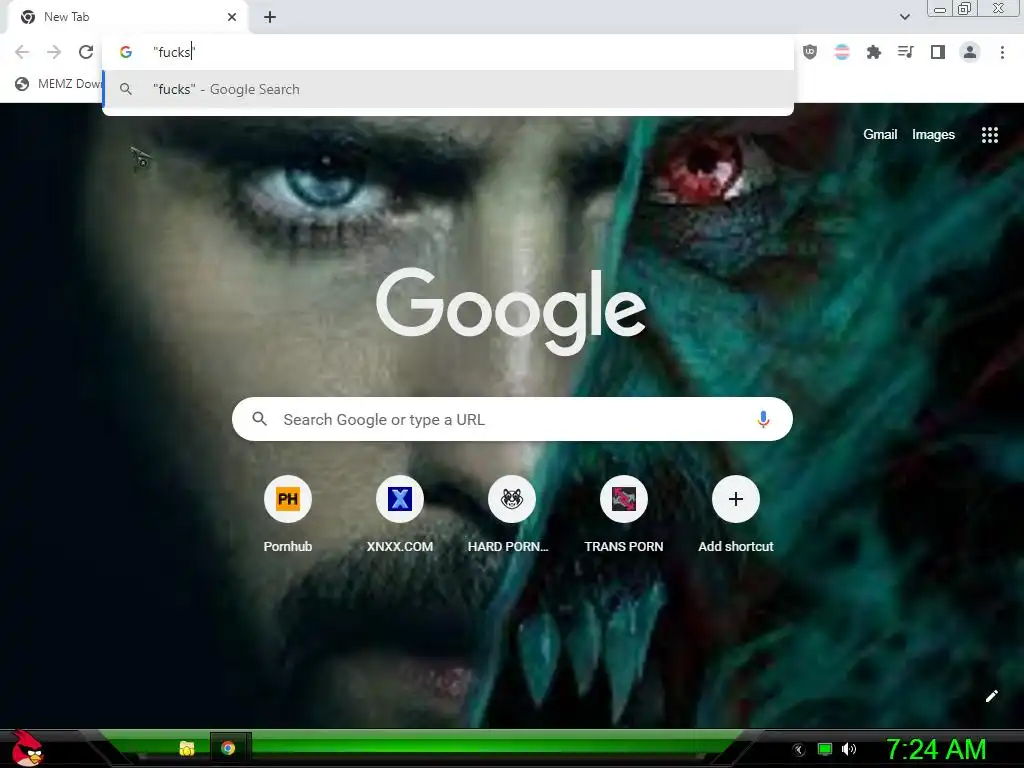Open the TRANS PORN shortcut tile
The image size is (1024, 768).
pyautogui.click(x=624, y=515)
